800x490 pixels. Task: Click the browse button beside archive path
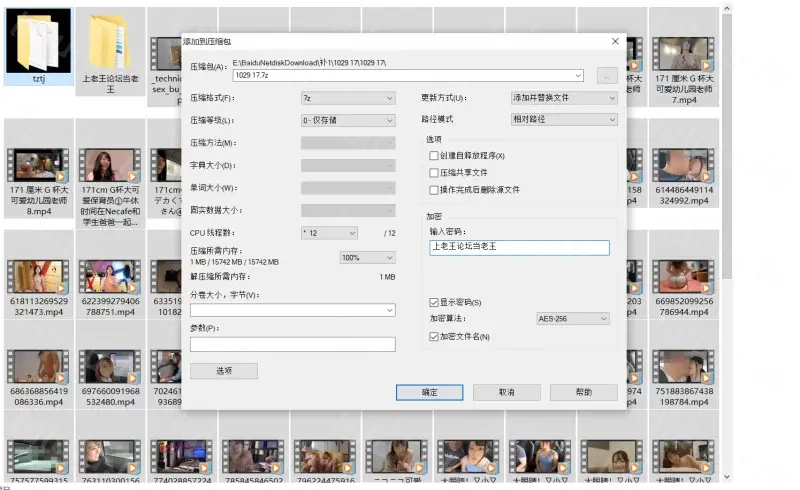(606, 75)
